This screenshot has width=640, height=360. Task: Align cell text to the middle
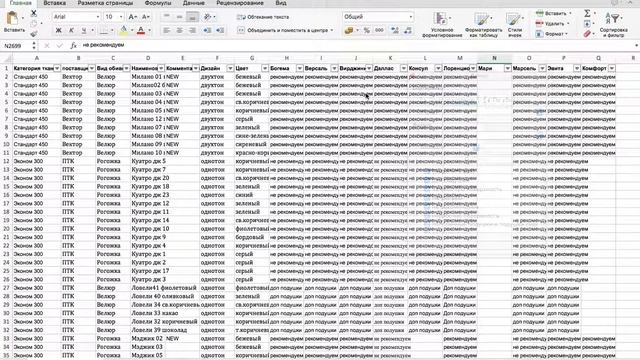(x=179, y=17)
